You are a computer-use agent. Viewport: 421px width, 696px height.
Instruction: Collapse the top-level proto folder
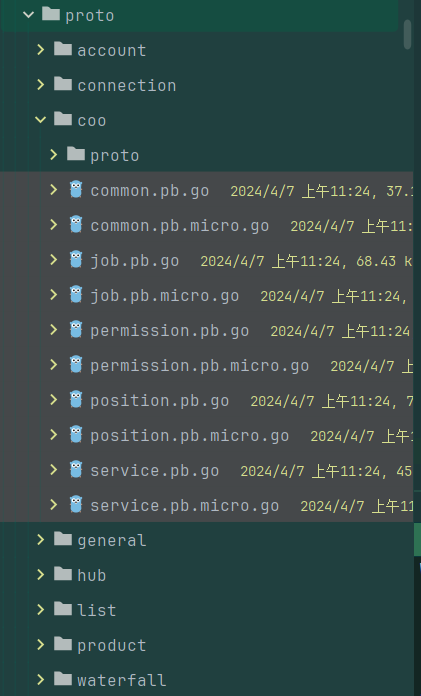pyautogui.click(x=28, y=15)
